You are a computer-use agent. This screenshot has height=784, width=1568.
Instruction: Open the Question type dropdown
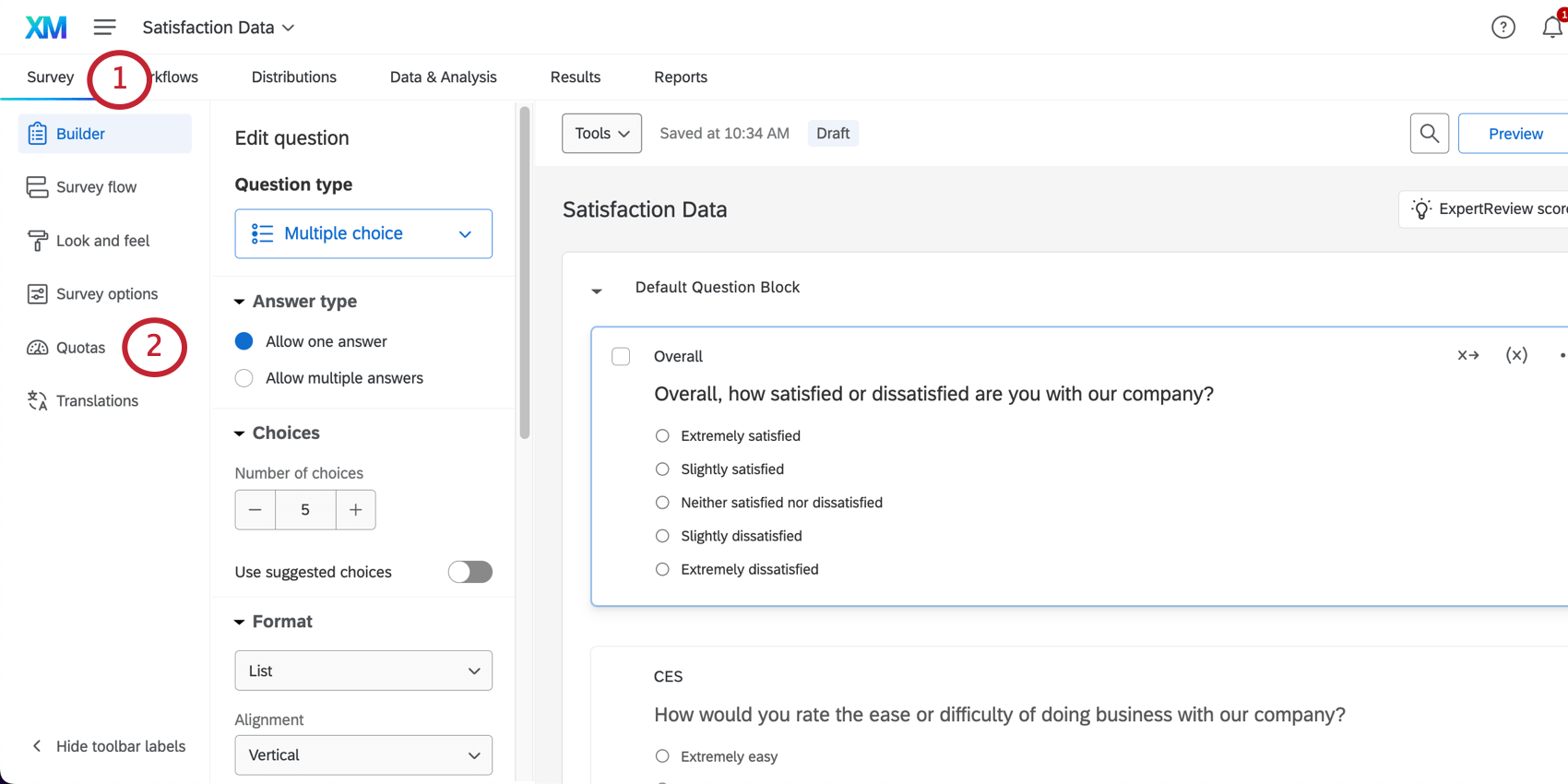coord(363,234)
